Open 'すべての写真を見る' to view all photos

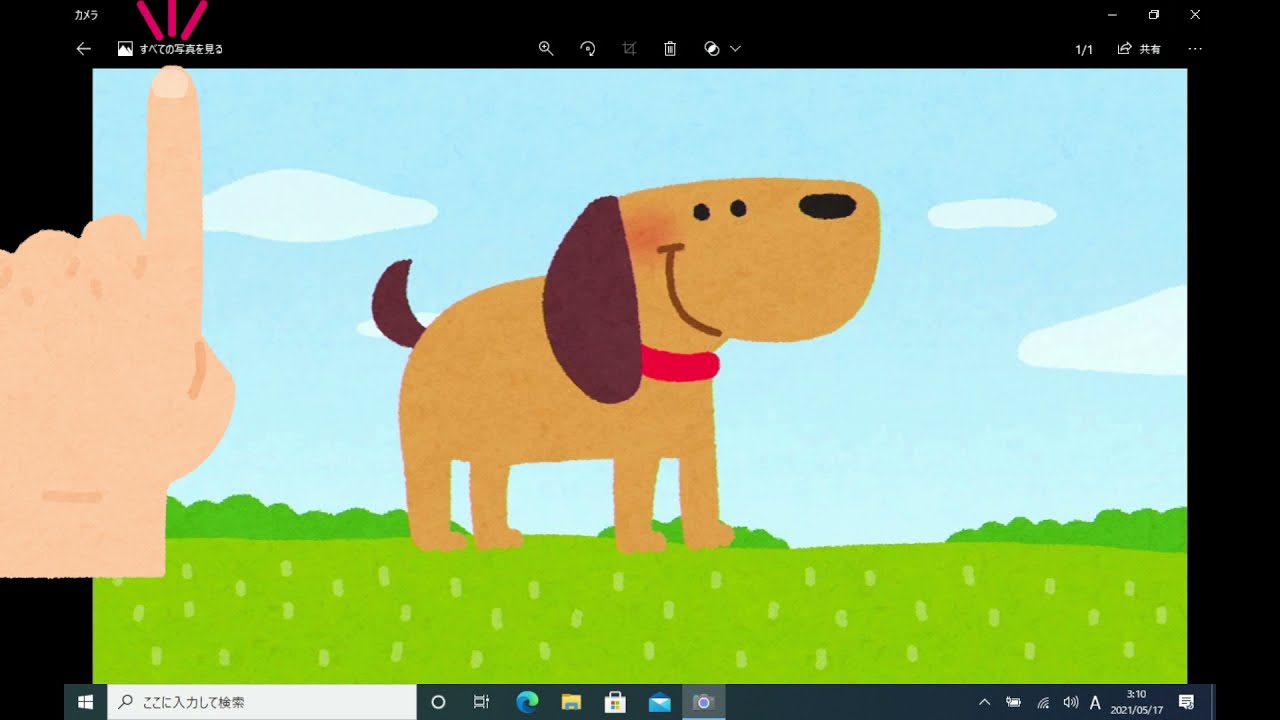pyautogui.click(x=170, y=49)
